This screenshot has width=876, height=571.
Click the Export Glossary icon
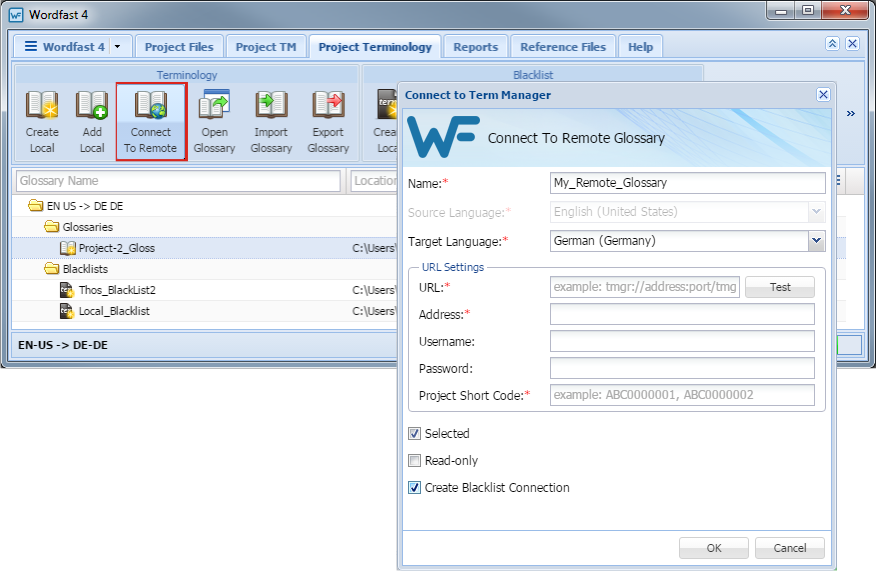pos(328,122)
